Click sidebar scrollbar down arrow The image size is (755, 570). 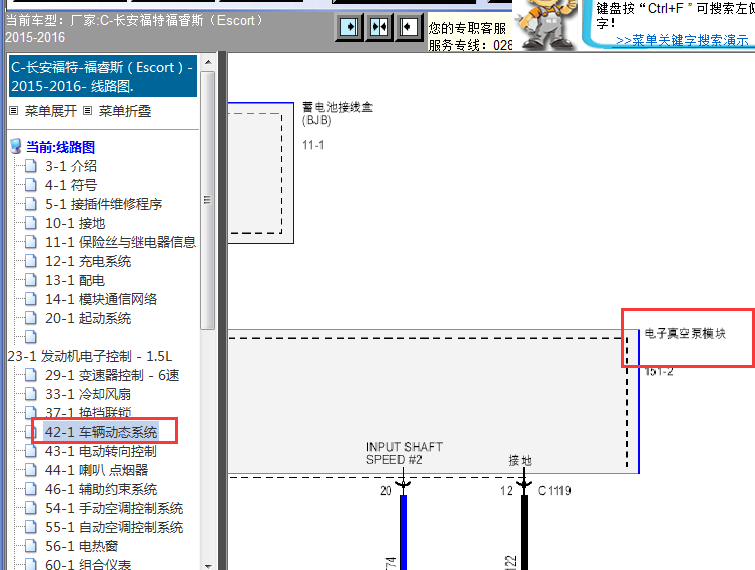coord(208,566)
